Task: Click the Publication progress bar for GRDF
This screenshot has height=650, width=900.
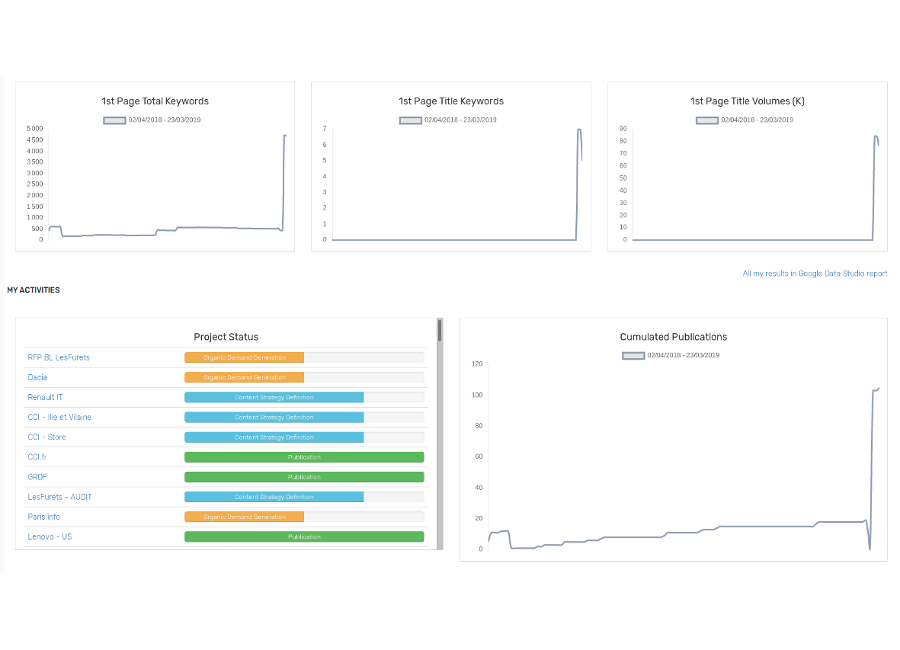Action: pyautogui.click(x=304, y=477)
